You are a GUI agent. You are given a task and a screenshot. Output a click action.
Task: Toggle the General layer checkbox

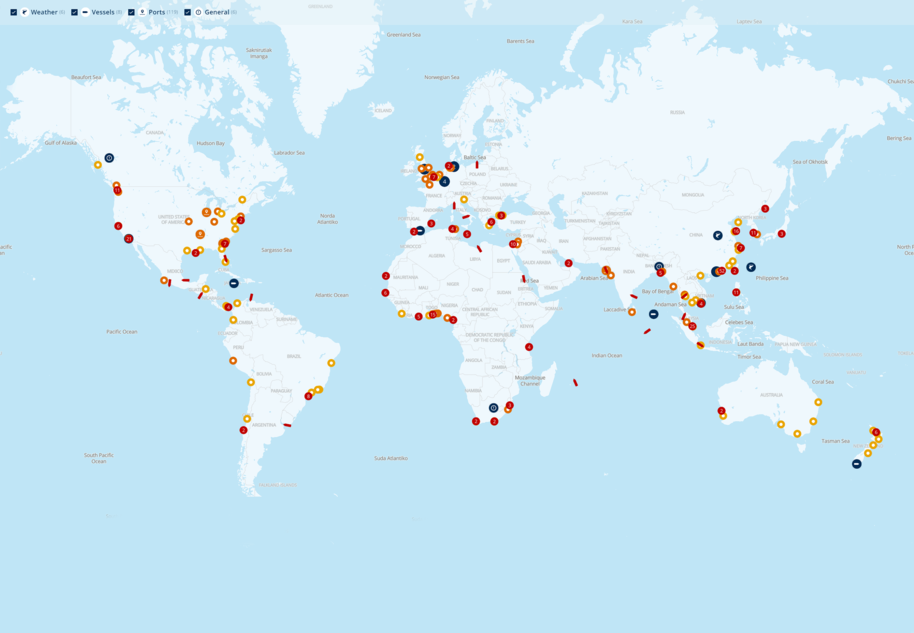click(187, 13)
